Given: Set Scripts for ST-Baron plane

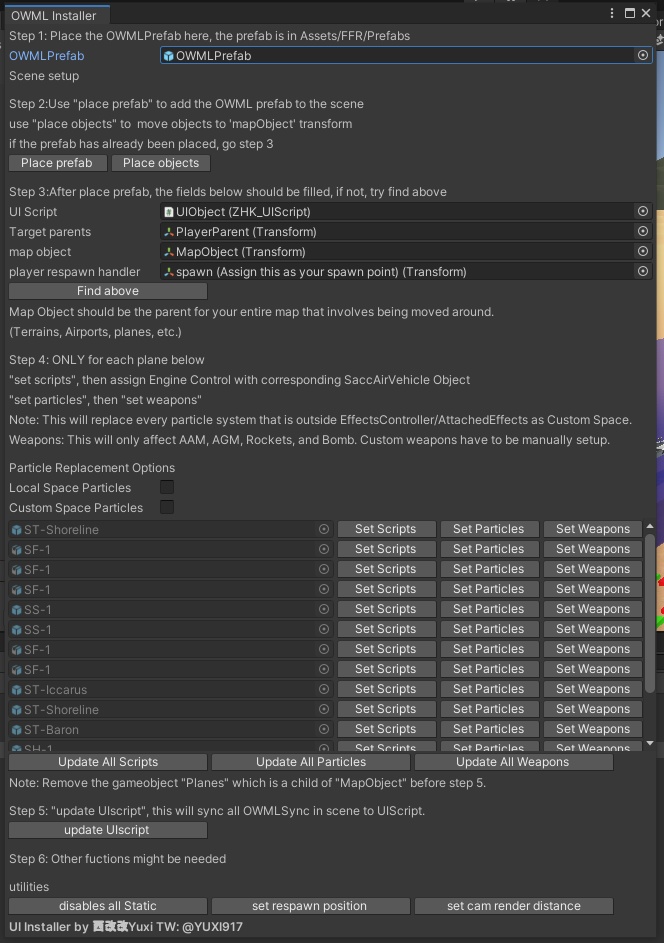Looking at the screenshot, I should click(386, 729).
